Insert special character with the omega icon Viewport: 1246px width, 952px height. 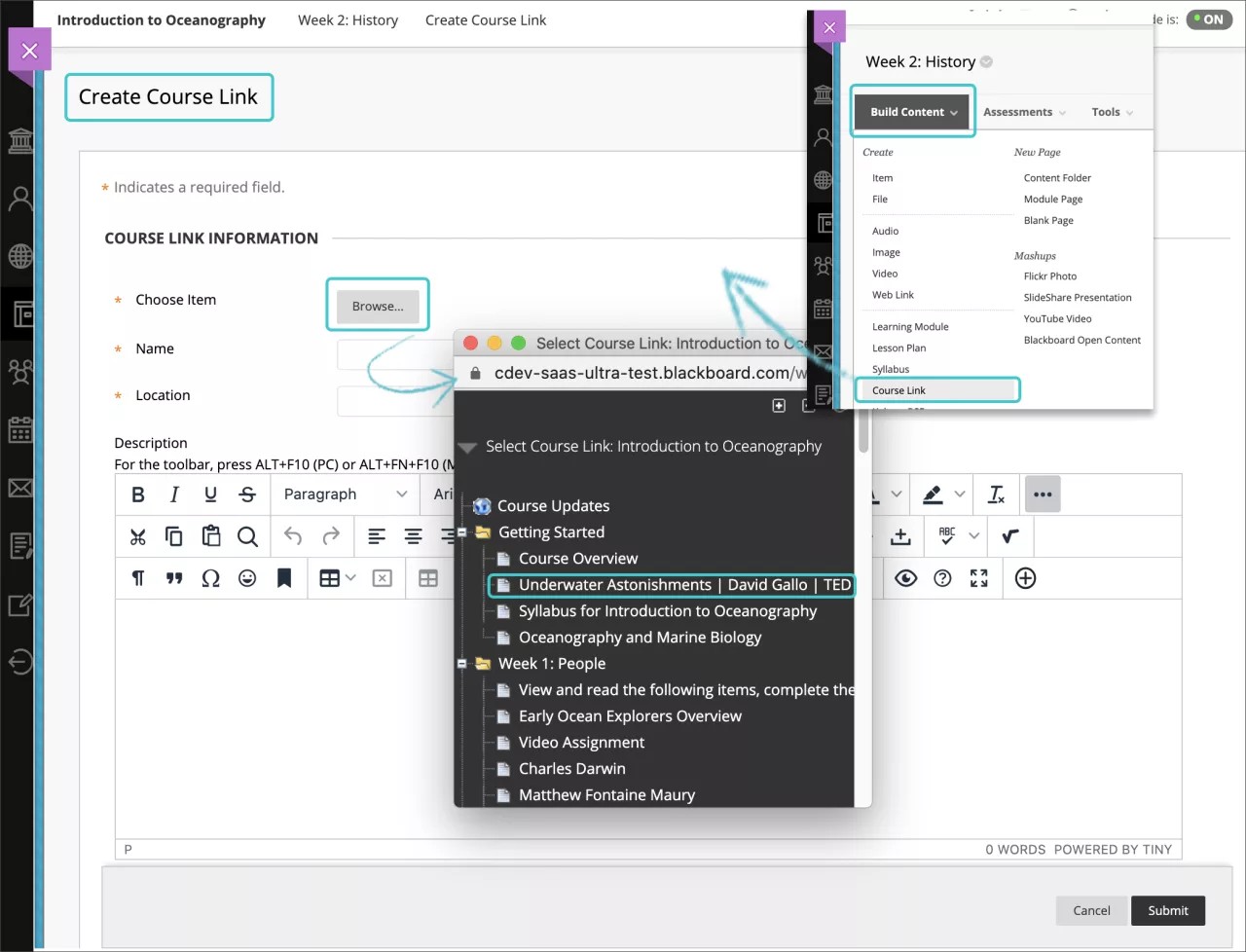pos(210,578)
